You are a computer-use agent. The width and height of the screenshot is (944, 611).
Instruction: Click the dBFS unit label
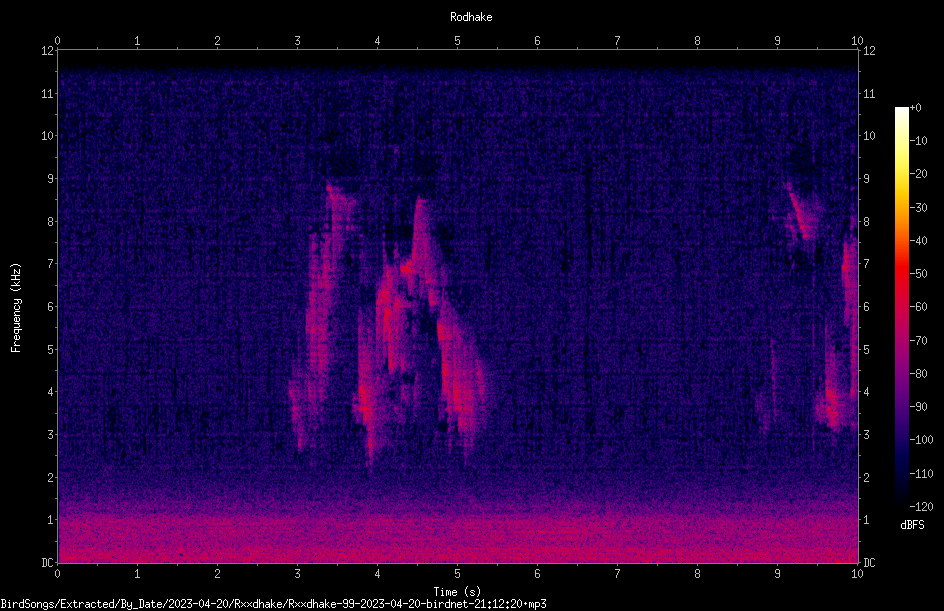pyautogui.click(x=912, y=525)
